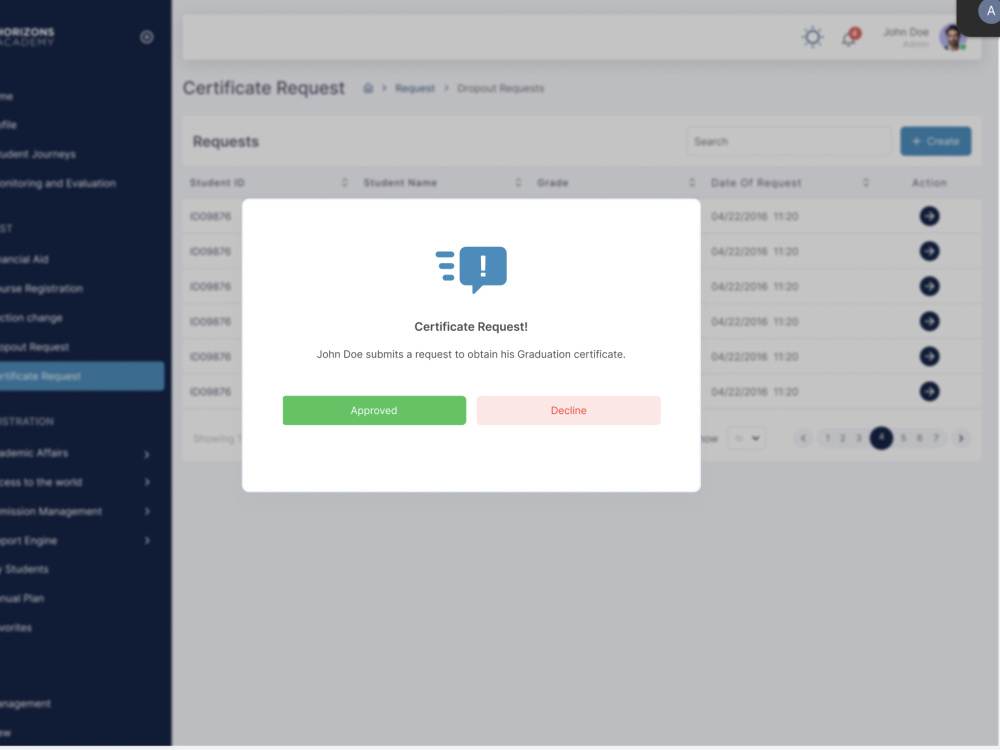The image size is (1000, 750).
Task: Select pagination page 2
Action: click(x=842, y=438)
